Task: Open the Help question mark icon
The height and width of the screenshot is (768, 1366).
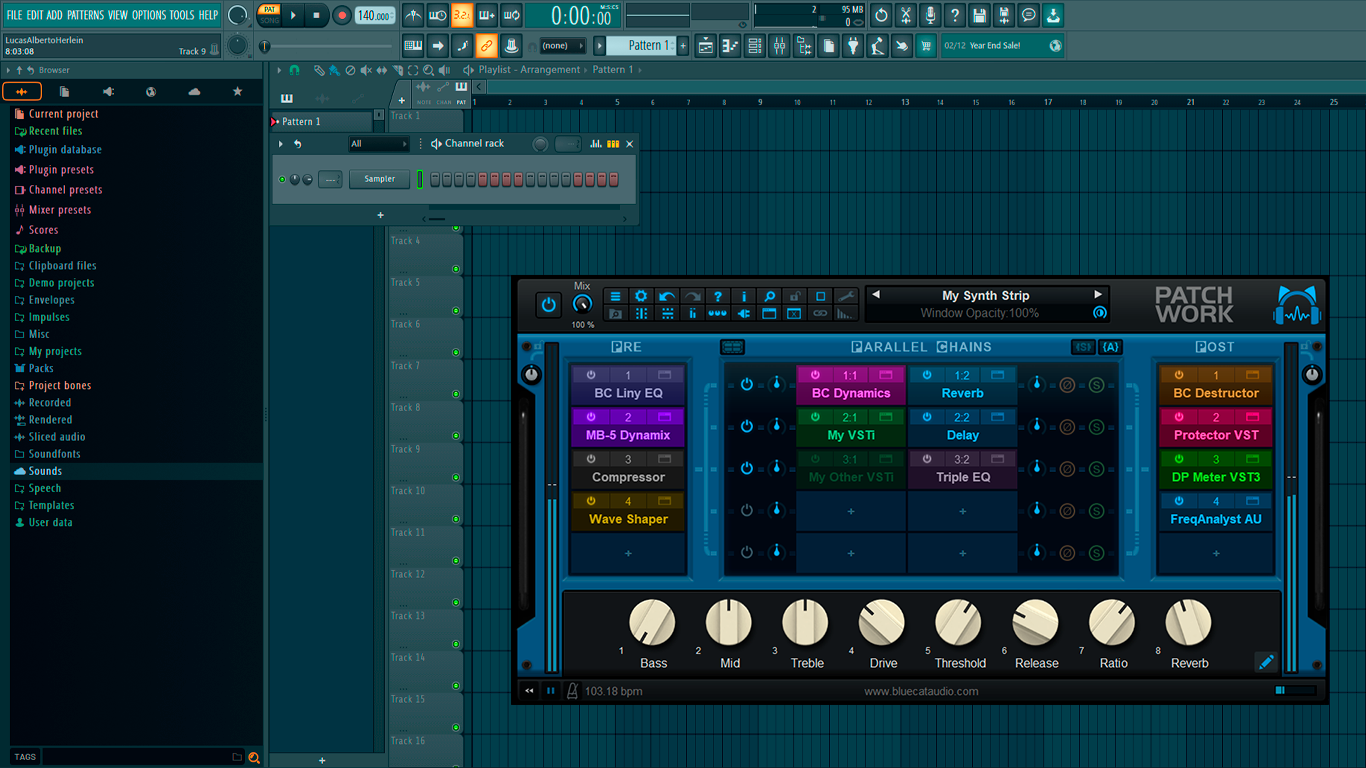Action: [955, 16]
